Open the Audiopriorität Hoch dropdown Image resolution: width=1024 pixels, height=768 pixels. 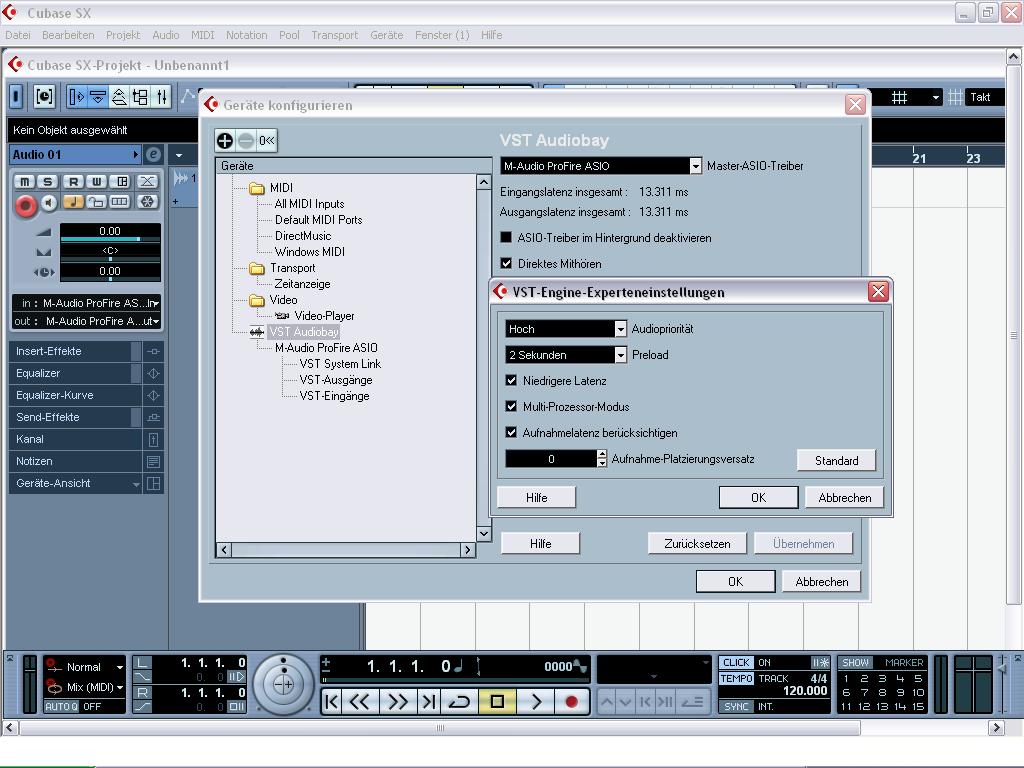[x=566, y=329]
